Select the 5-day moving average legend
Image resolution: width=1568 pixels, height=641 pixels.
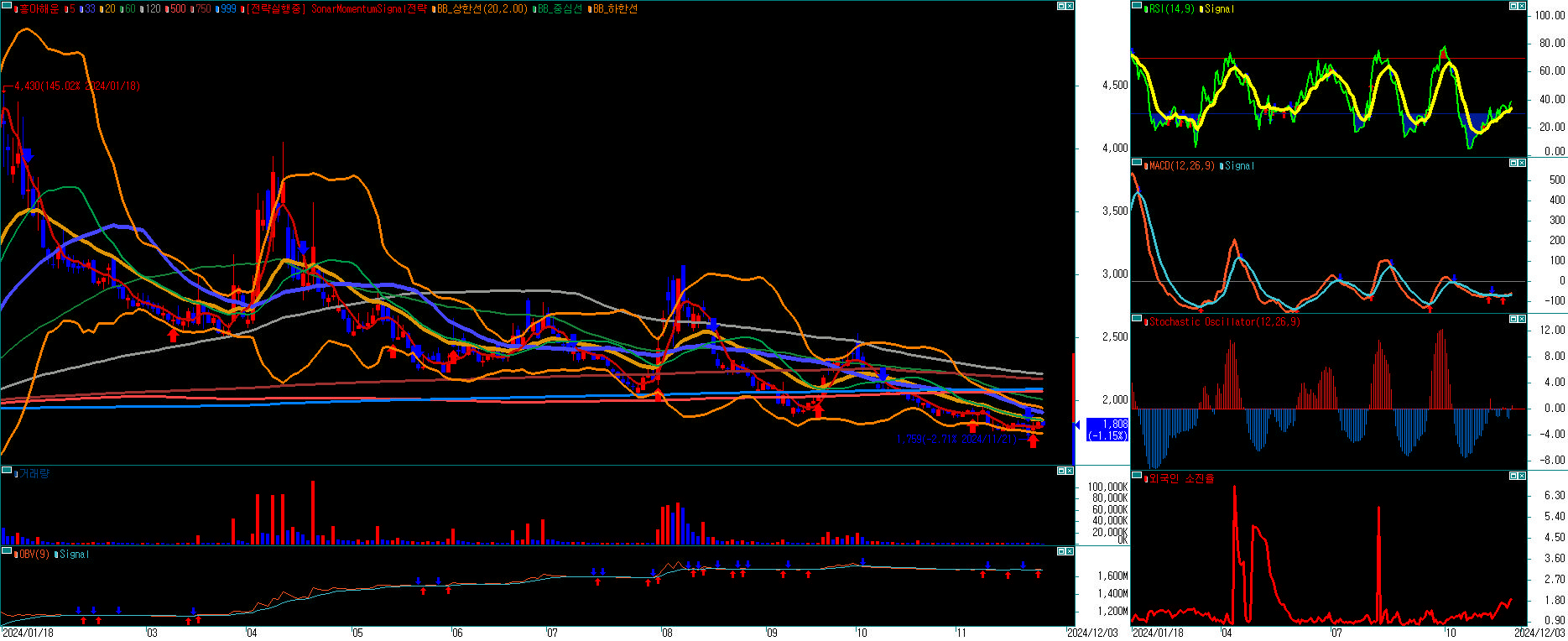71,8
